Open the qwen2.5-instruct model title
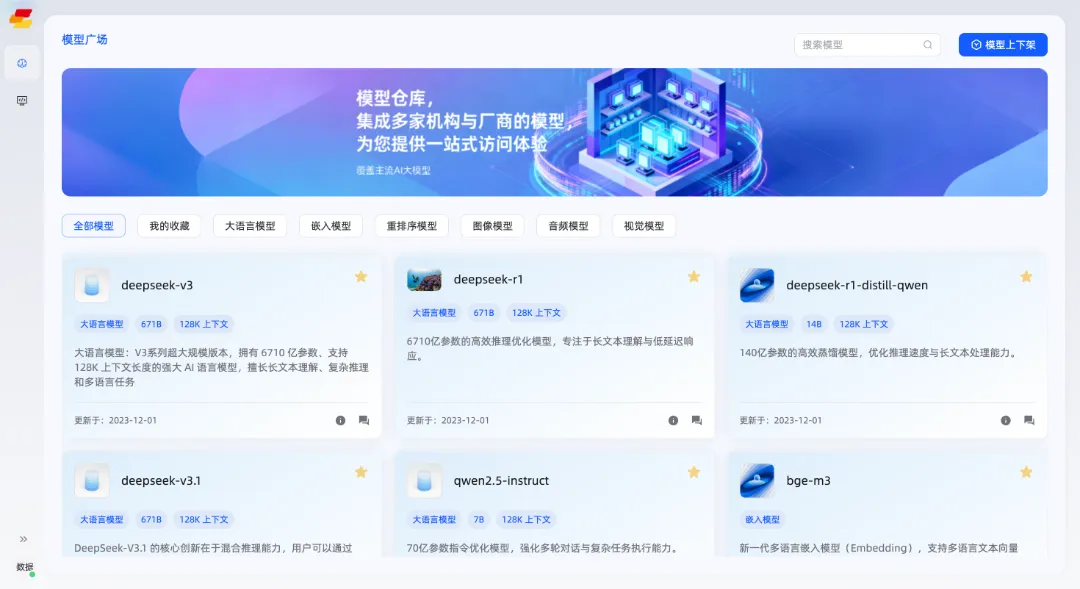Screen dimensions: 1080x589 tap(501, 481)
